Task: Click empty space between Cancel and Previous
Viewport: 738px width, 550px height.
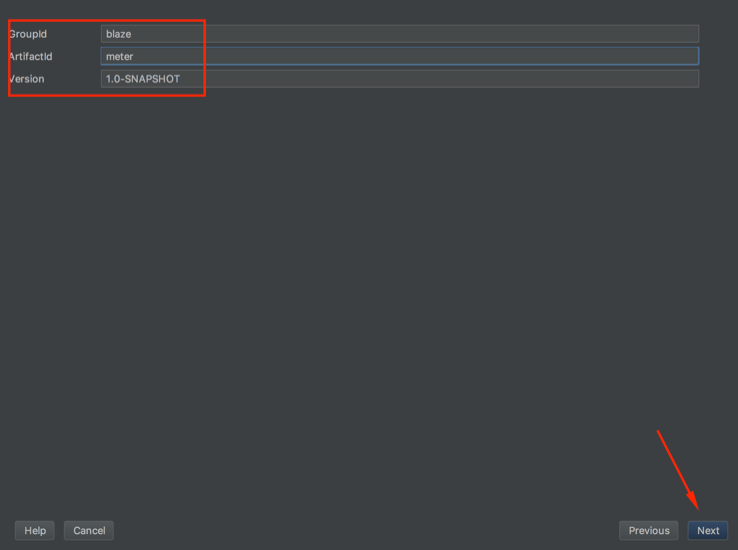Action: pyautogui.click(x=365, y=530)
